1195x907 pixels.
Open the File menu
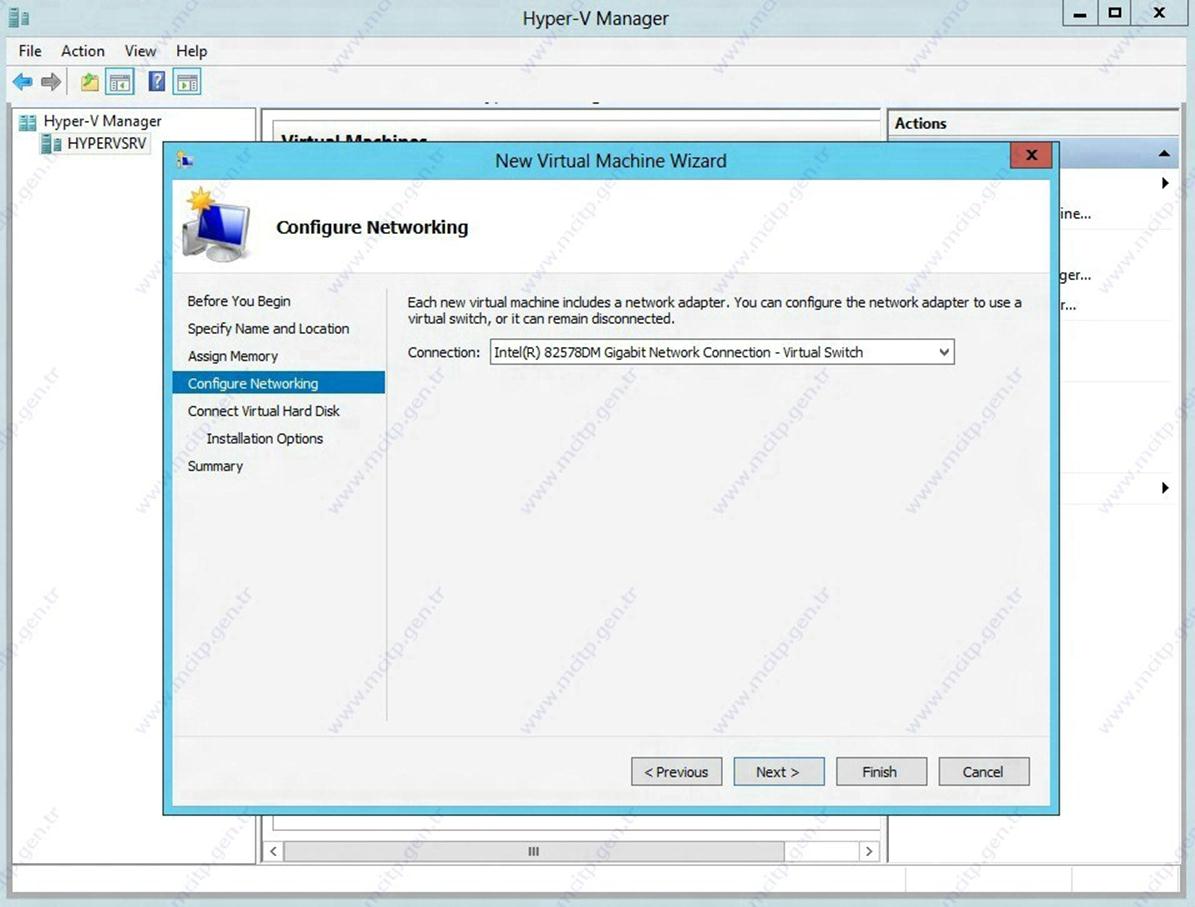tap(30, 51)
